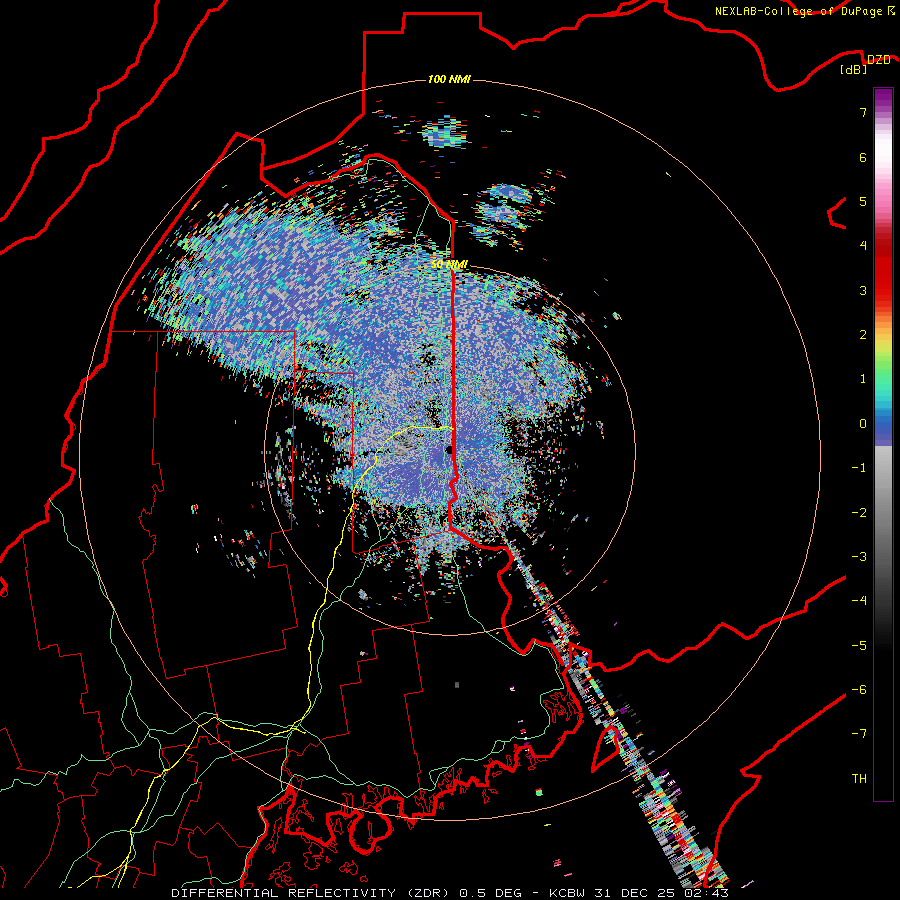Click the color scale value -5
900x900 pixels.
(859, 646)
